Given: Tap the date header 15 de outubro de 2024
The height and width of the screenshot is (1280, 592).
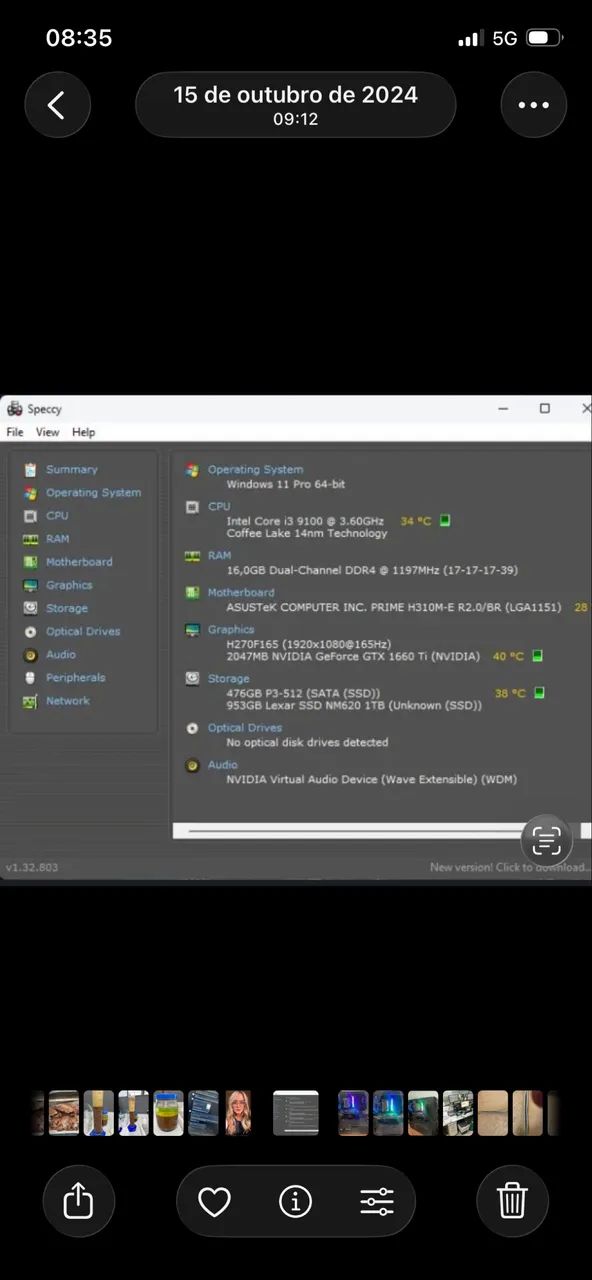Looking at the screenshot, I should [x=296, y=95].
